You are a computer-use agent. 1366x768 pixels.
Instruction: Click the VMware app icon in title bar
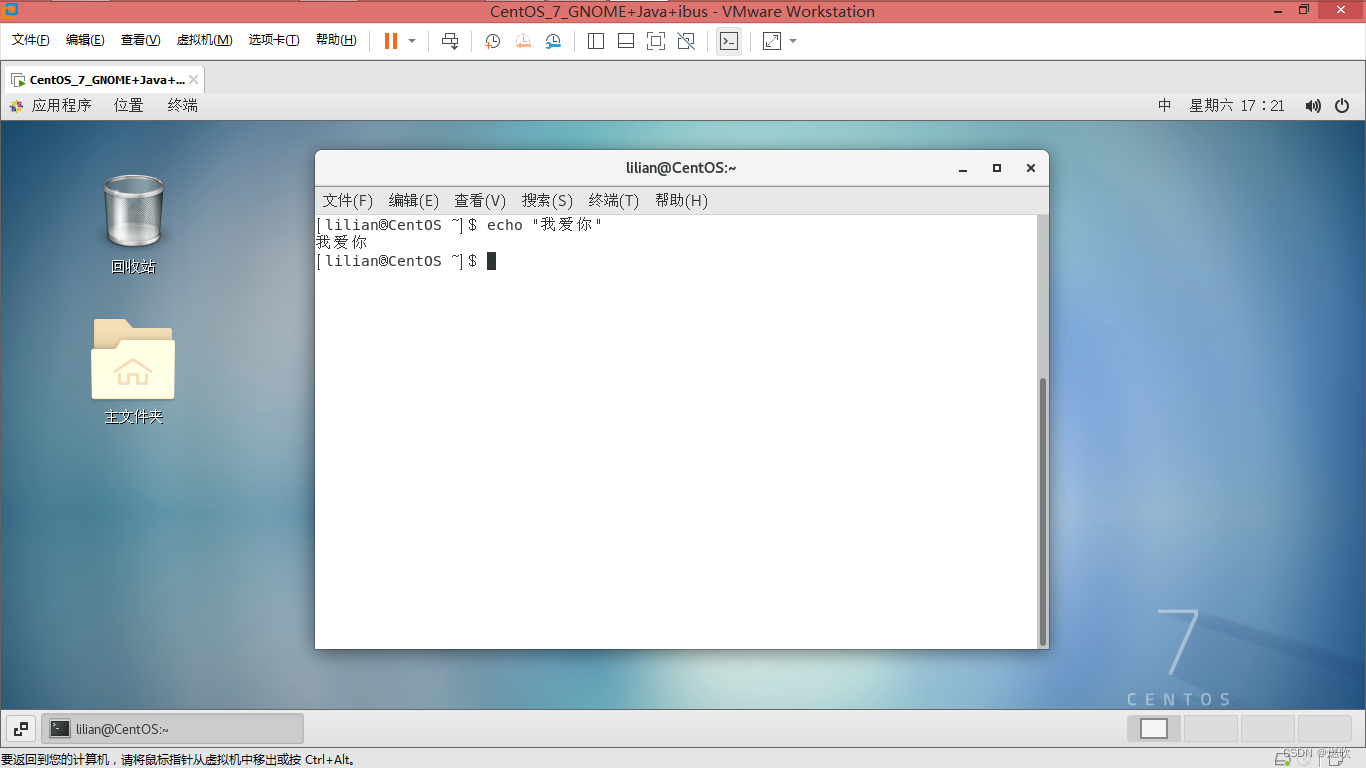click(11, 10)
